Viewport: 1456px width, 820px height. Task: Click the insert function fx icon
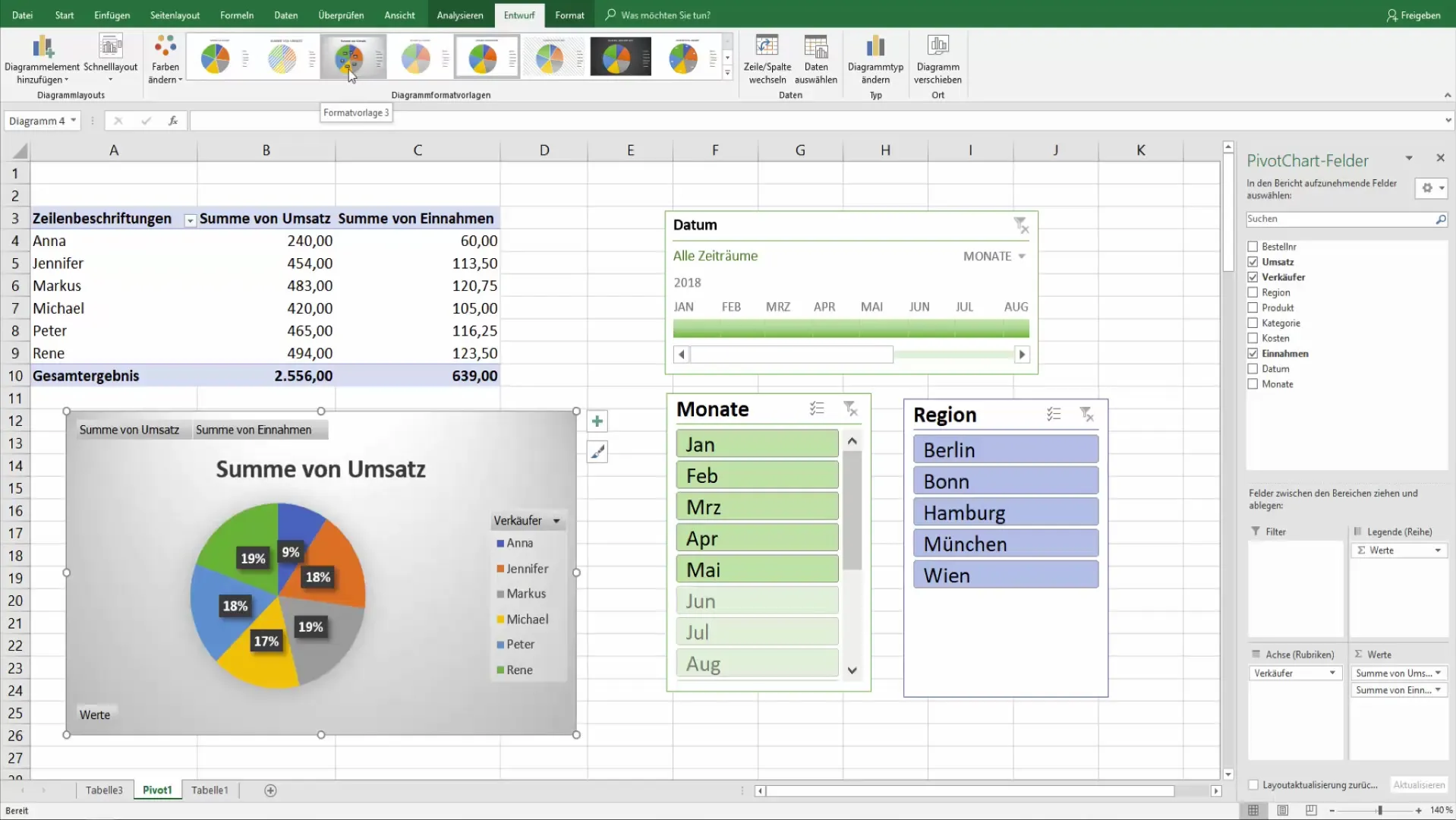click(173, 121)
